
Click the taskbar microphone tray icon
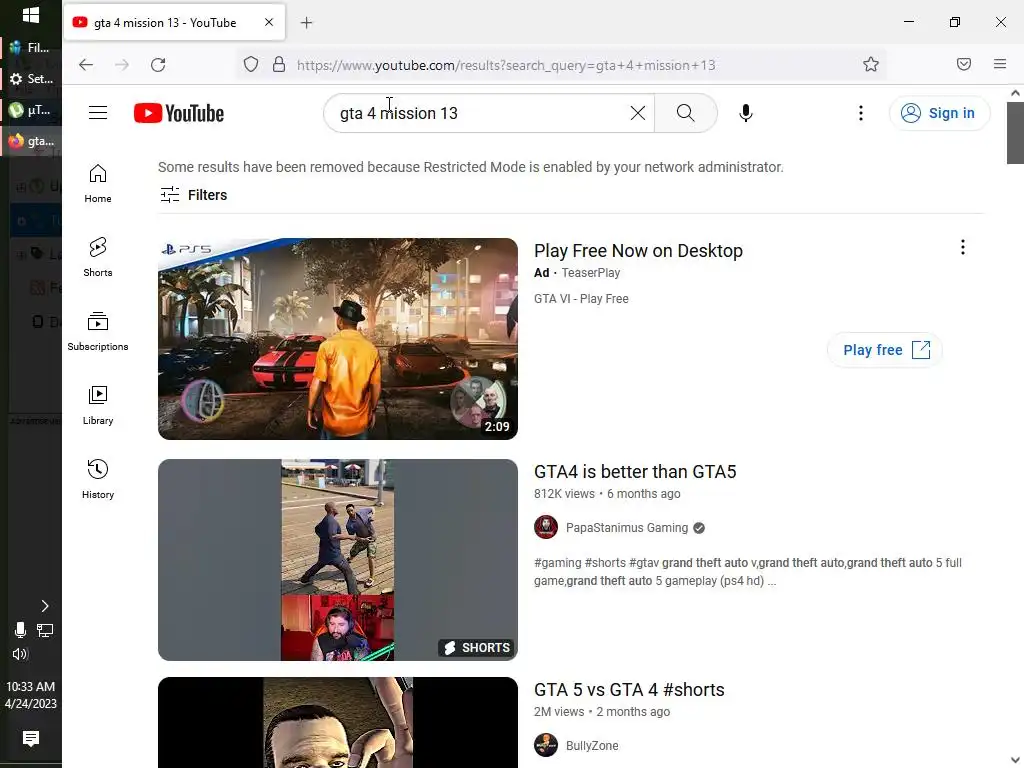pos(20,630)
